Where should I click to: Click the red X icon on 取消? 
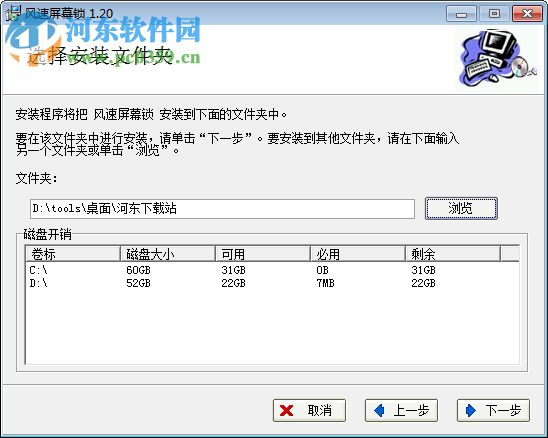tap(287, 411)
